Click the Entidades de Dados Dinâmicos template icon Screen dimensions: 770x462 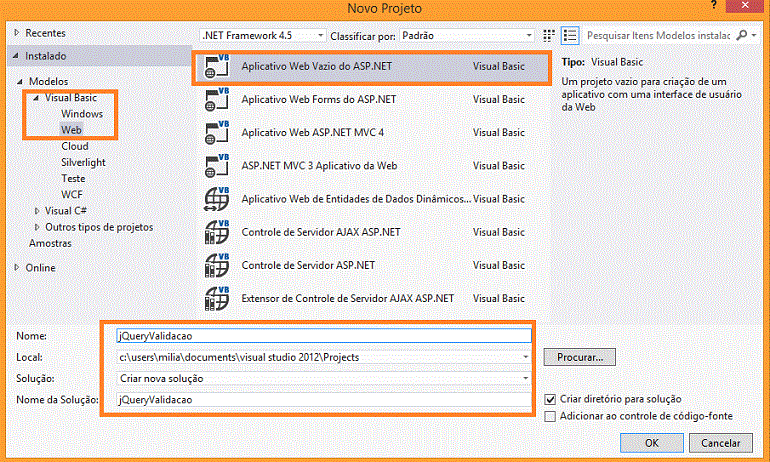[217, 199]
